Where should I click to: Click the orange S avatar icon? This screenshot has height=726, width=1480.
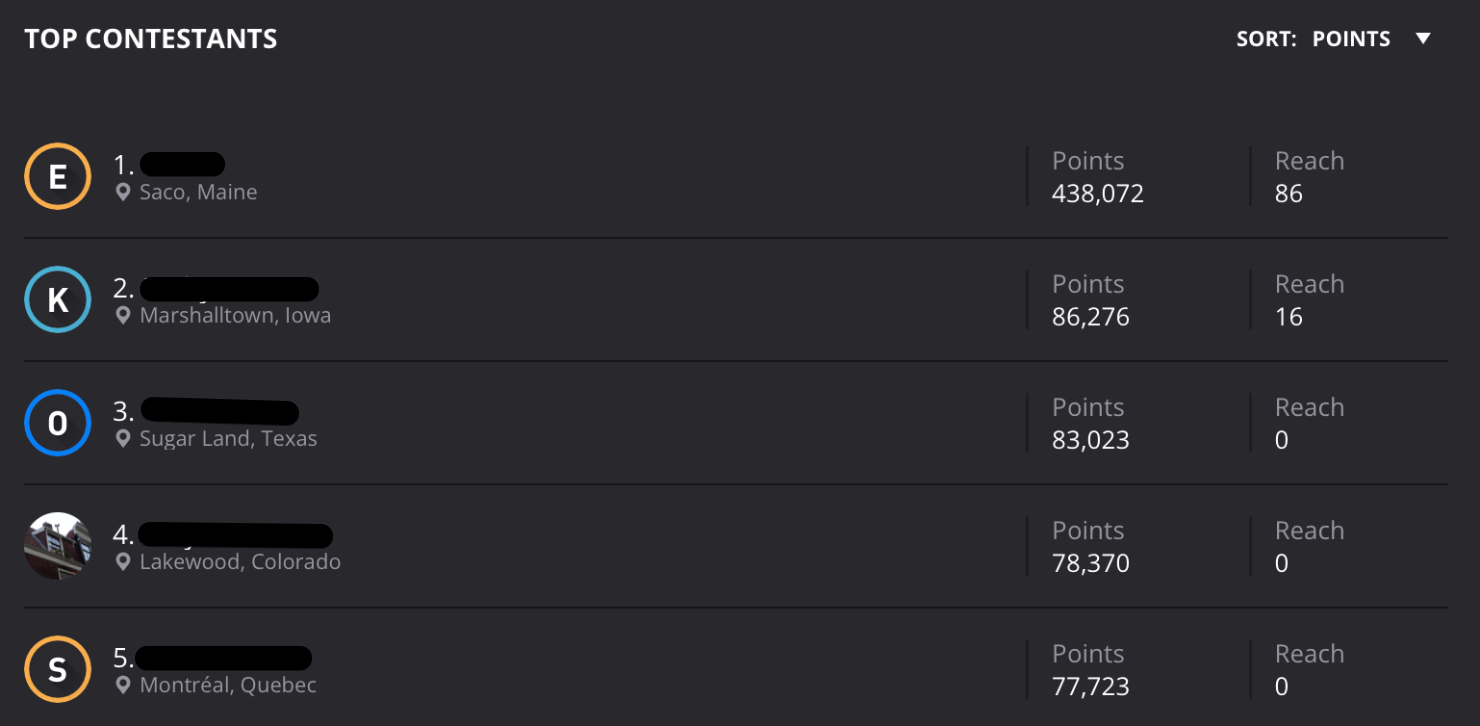tap(58, 669)
